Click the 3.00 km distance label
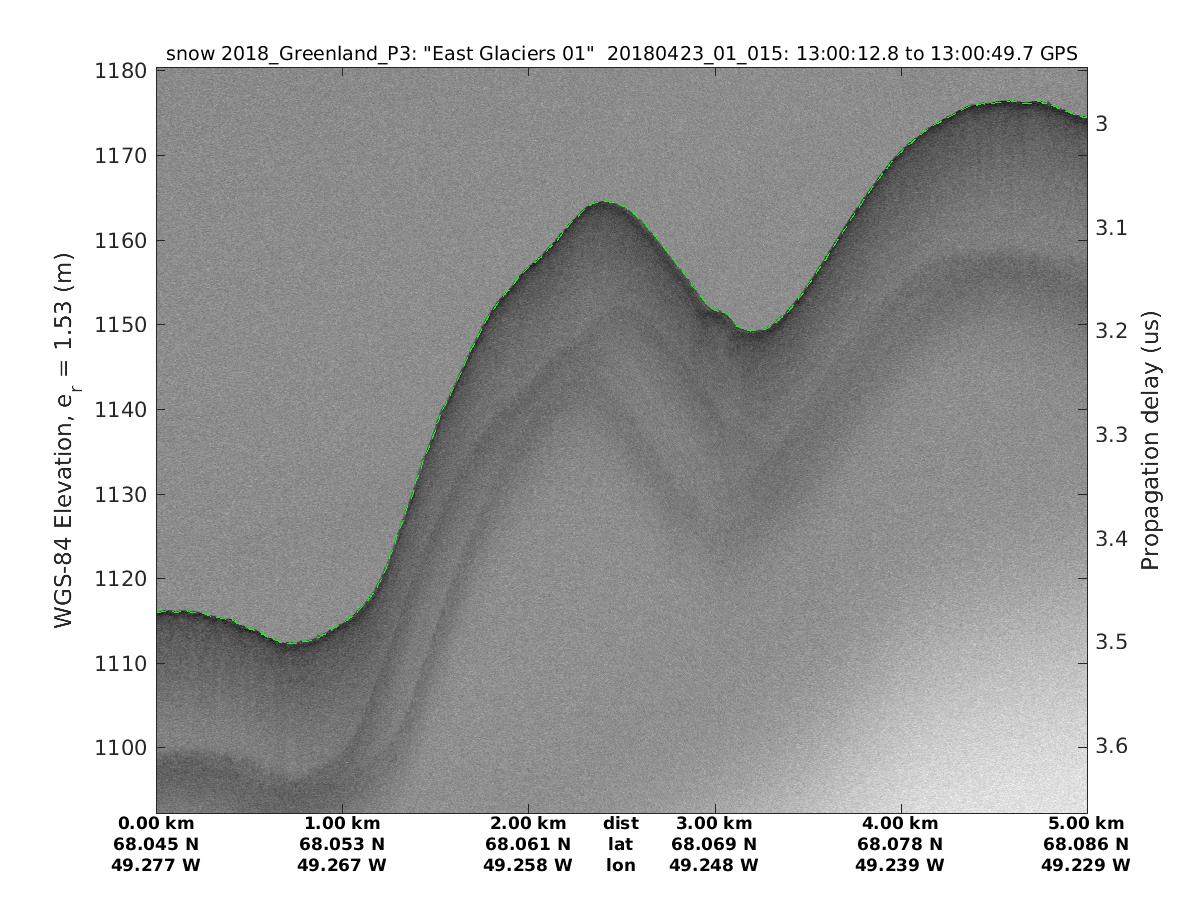The width and height of the screenshot is (1200, 900). tap(714, 823)
